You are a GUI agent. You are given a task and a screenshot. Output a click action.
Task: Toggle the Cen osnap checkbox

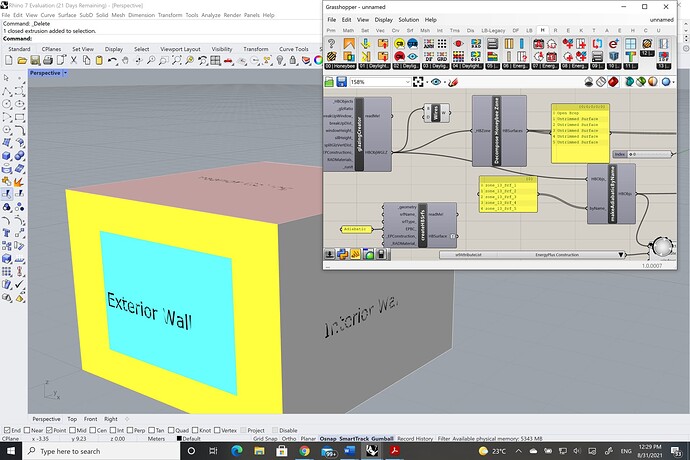click(x=93, y=430)
